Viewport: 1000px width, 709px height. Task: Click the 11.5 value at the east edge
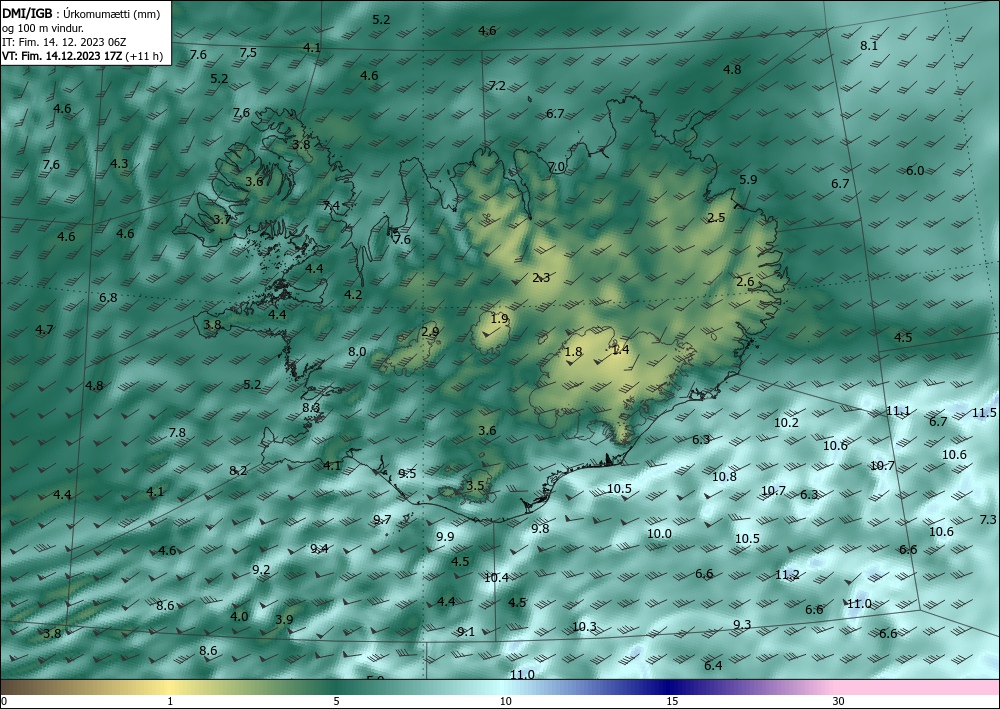coord(984,413)
